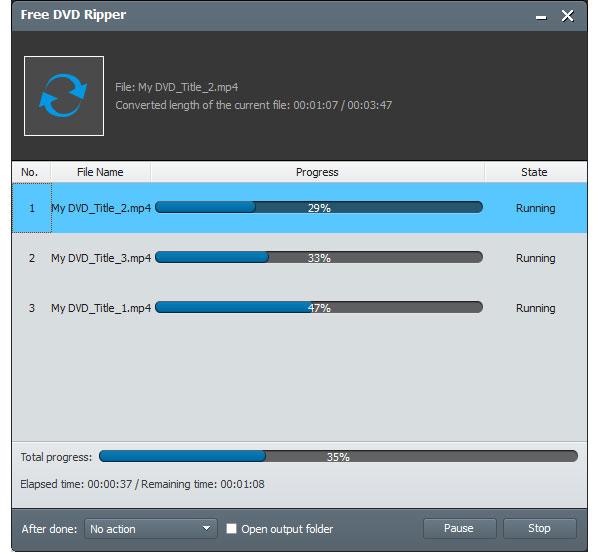Click the 29% progress bar
Image resolution: width=600 pixels, height=552 pixels.
coord(319,207)
